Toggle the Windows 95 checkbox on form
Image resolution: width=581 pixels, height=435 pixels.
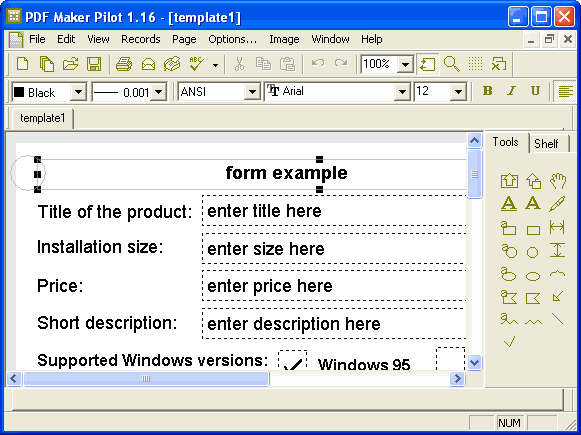(293, 360)
